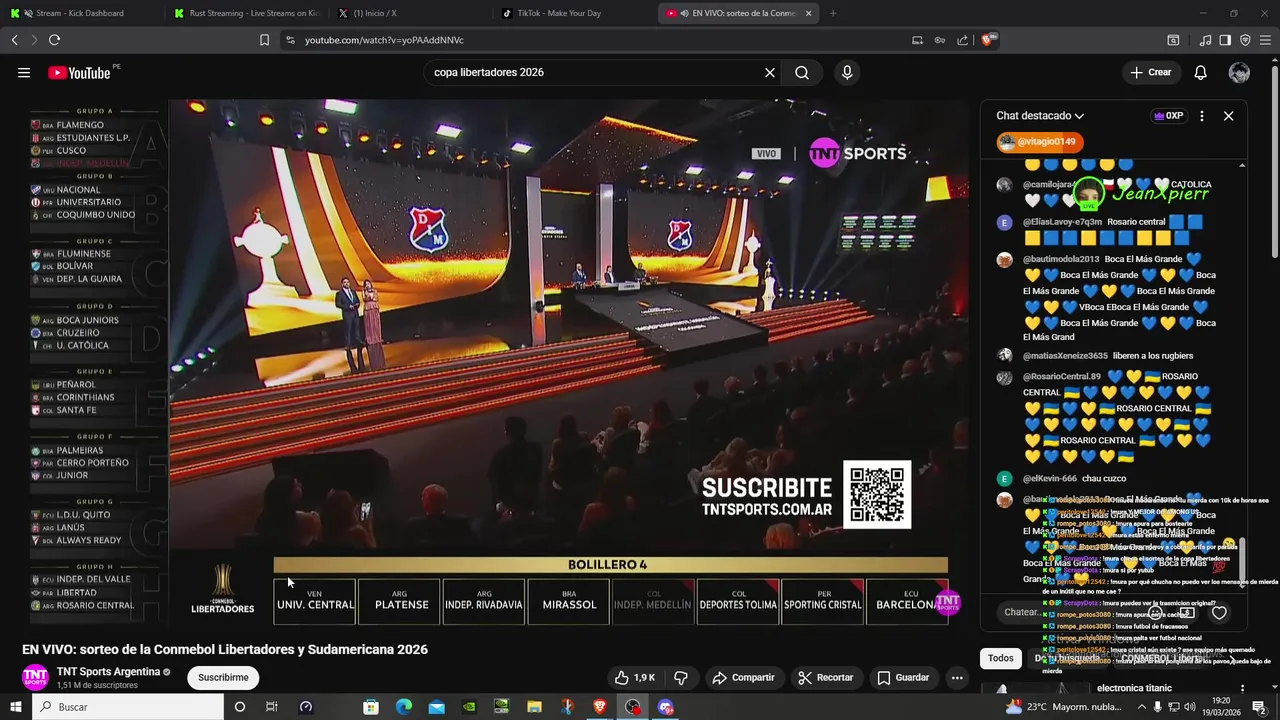1280x720 pixels.
Task: Bookmark this page in the address bar
Action: (264, 40)
